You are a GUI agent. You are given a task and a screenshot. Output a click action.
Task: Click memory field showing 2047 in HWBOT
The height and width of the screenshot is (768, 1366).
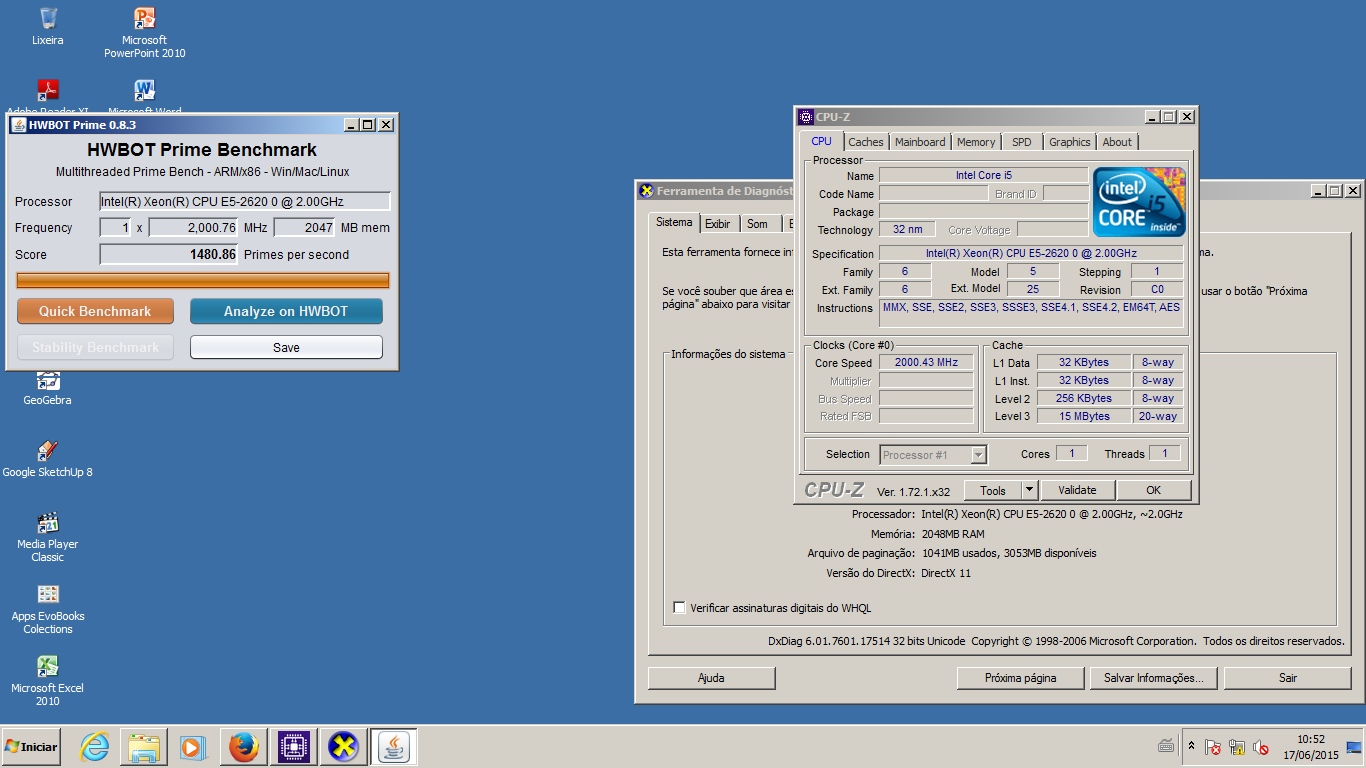[304, 228]
